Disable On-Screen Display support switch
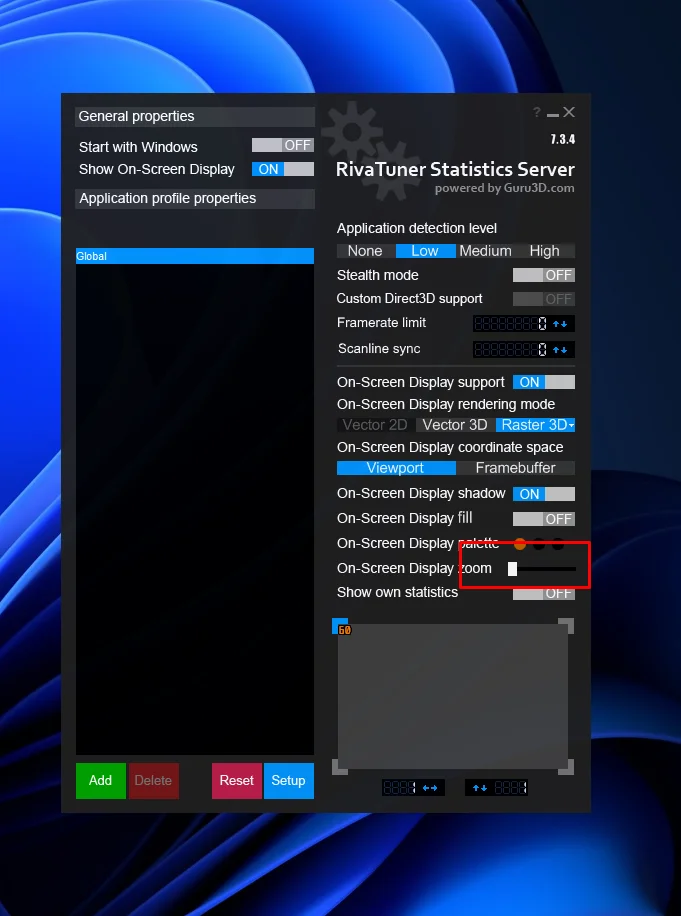This screenshot has height=916, width=681. [544, 382]
